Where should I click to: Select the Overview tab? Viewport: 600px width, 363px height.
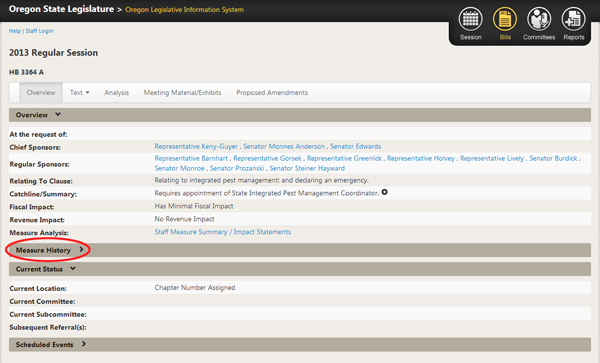click(41, 93)
